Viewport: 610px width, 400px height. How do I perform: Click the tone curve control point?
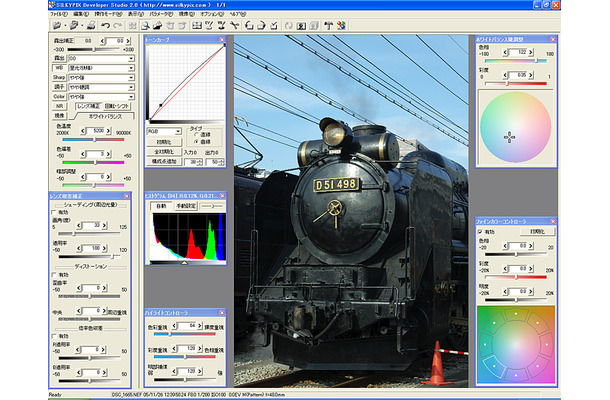pos(161,105)
